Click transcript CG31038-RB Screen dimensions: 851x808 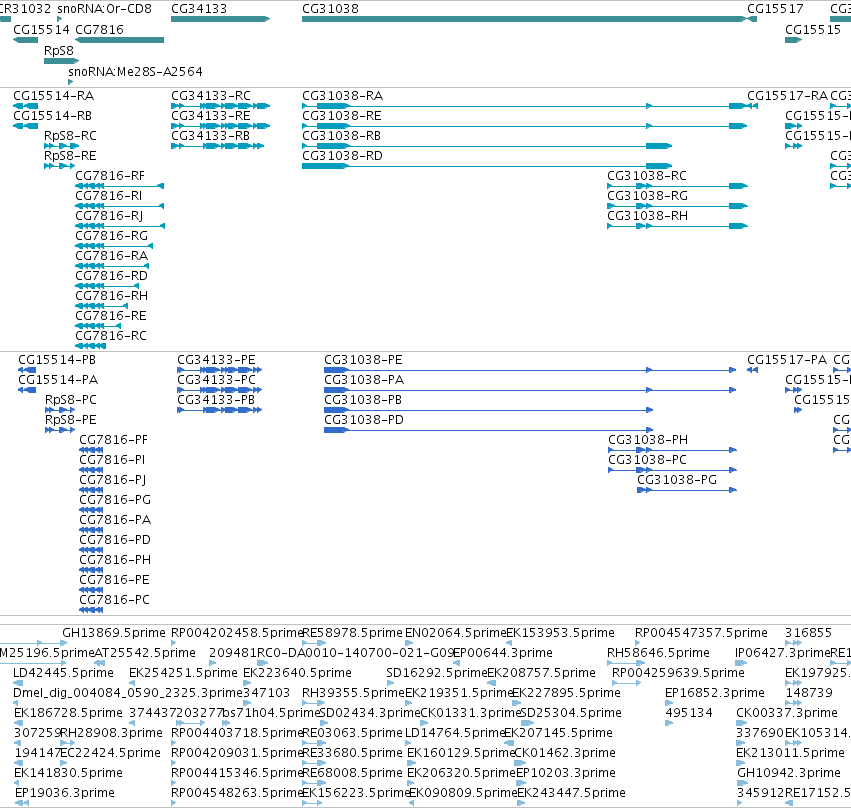click(341, 136)
